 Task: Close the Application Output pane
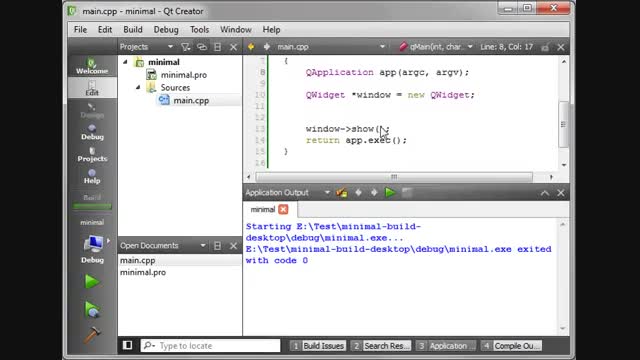[x=561, y=193]
